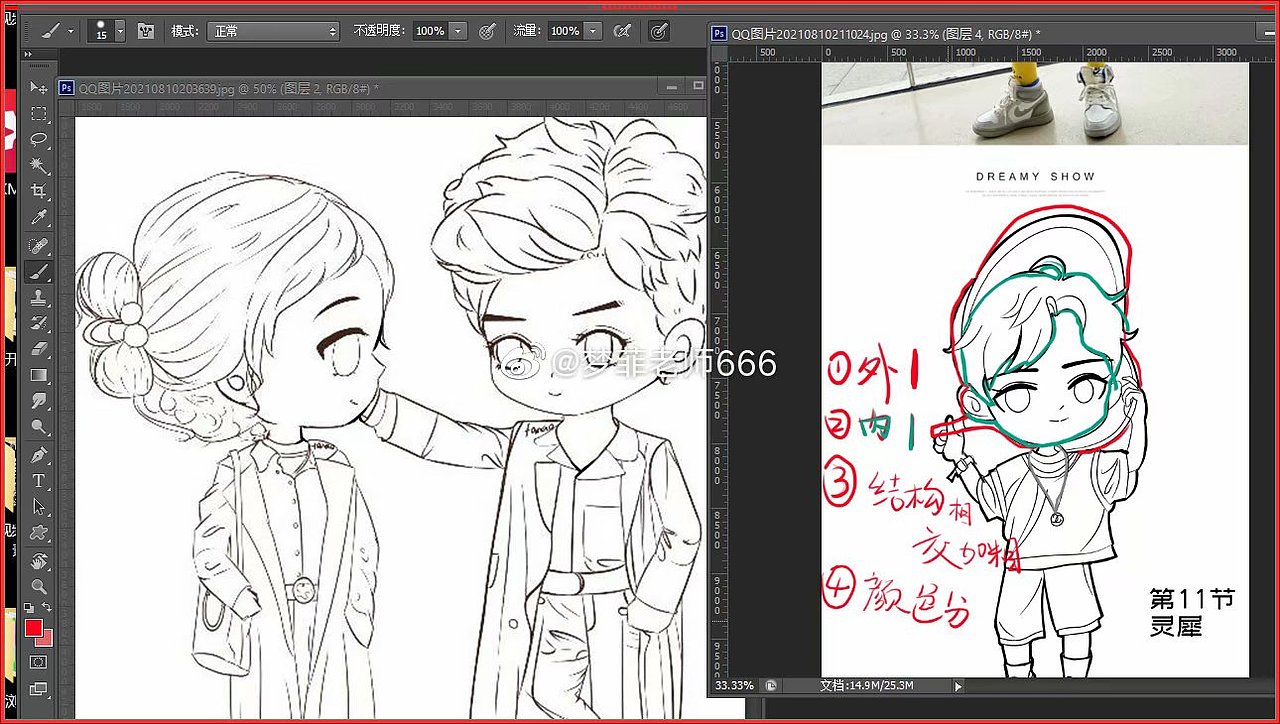The image size is (1280, 724).
Task: Select the Crop tool
Action: [39, 192]
